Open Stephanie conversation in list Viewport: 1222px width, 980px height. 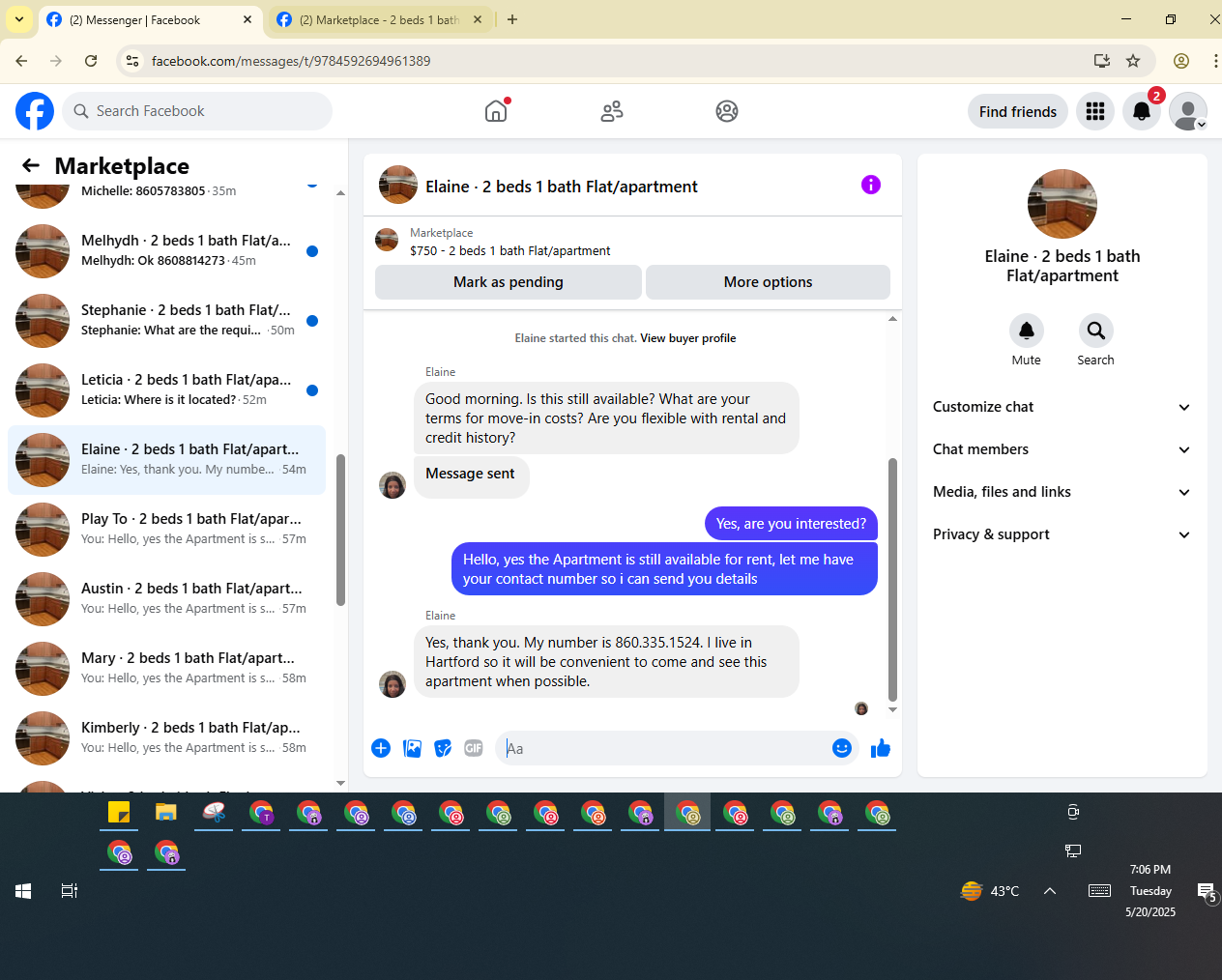[x=166, y=320]
